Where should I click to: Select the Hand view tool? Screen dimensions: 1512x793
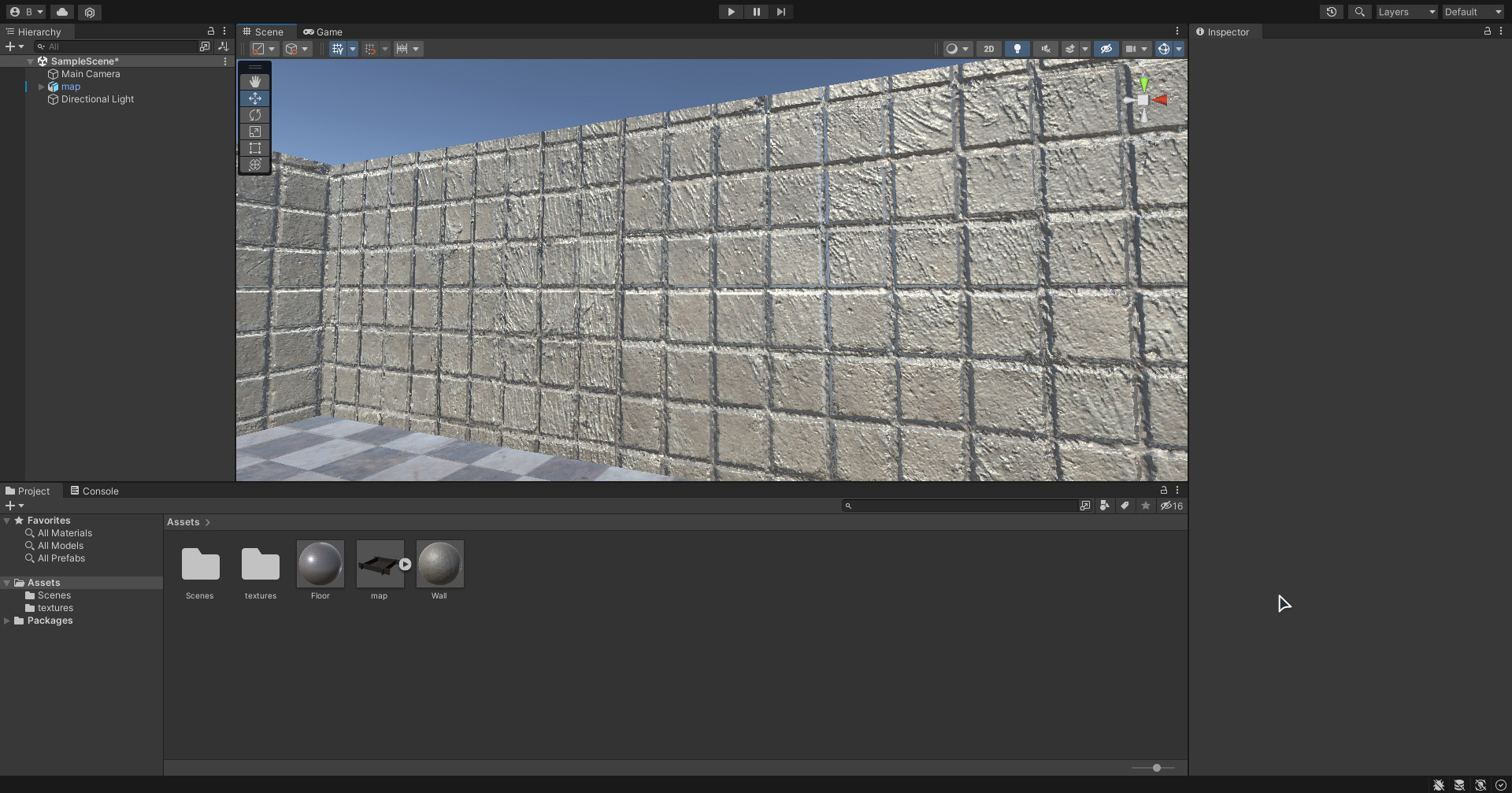coord(255,82)
